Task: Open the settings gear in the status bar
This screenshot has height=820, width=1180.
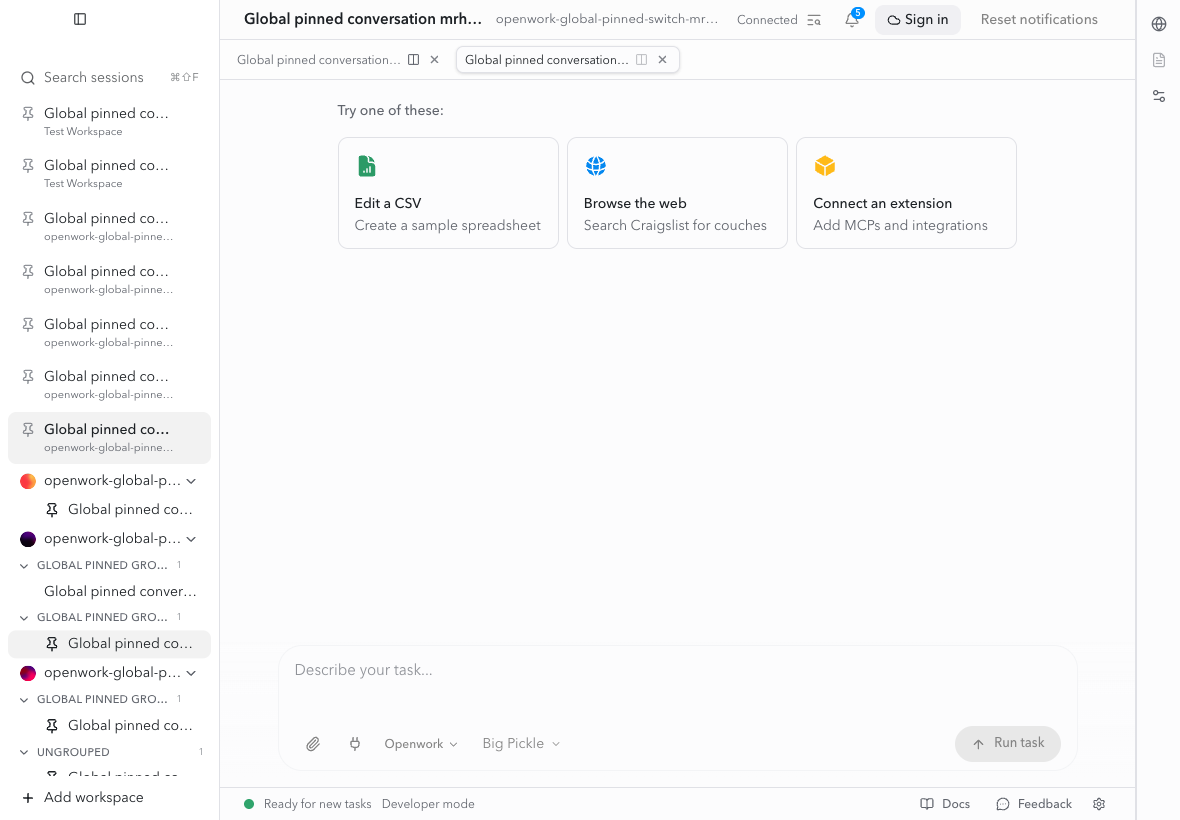Action: click(1099, 804)
